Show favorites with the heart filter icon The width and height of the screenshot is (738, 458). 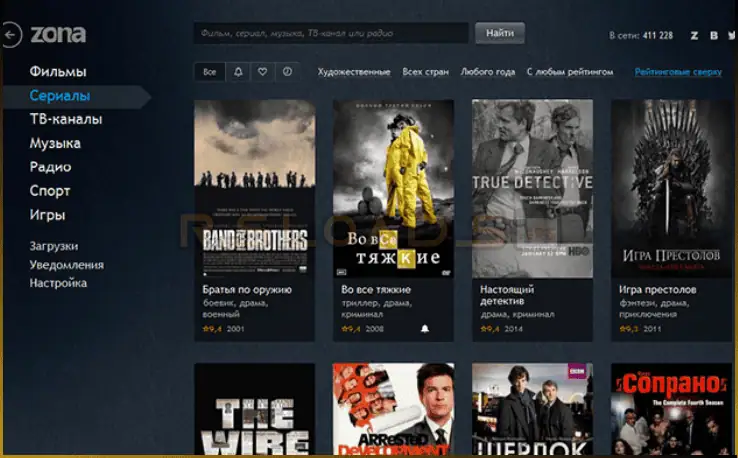point(263,72)
